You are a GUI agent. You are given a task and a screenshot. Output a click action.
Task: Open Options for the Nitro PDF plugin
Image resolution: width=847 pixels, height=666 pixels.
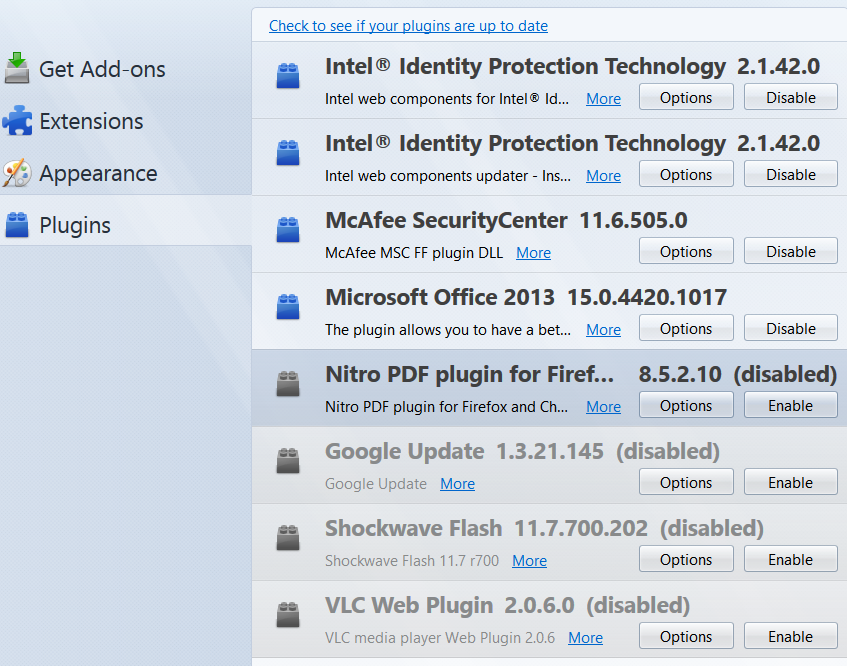click(686, 406)
